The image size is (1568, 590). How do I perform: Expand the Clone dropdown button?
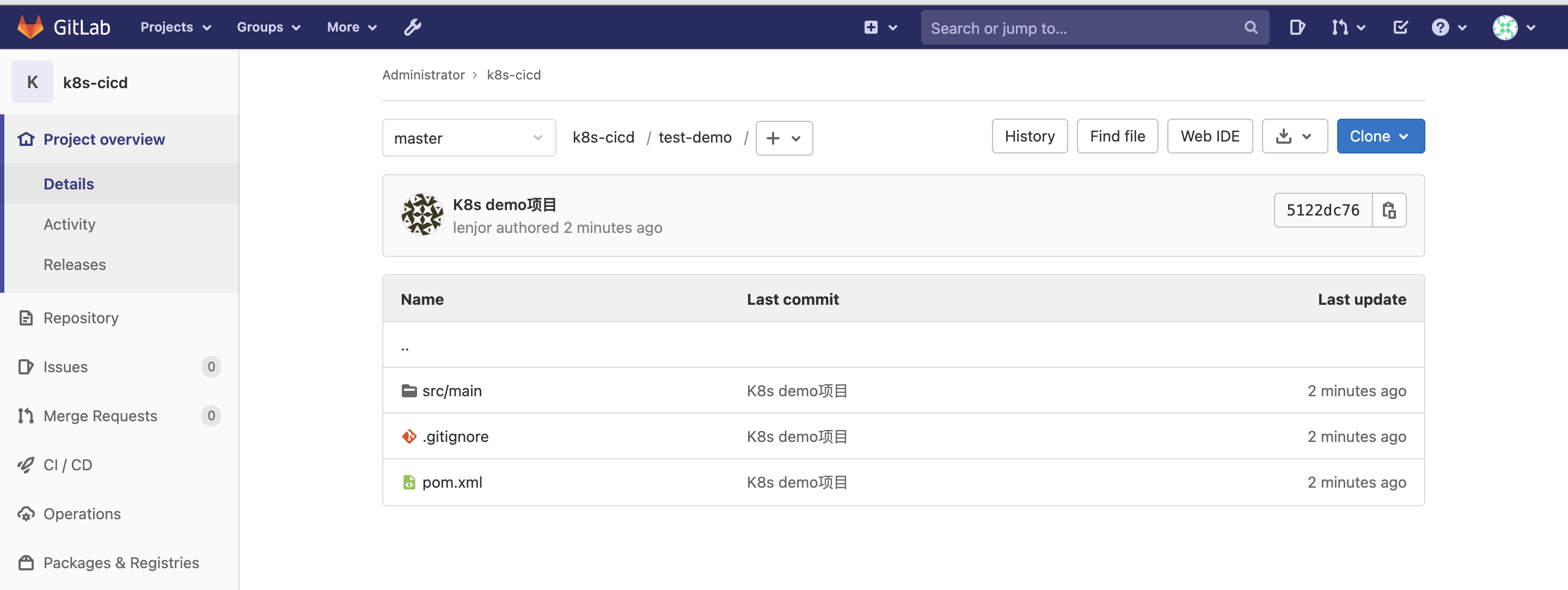pos(1380,136)
